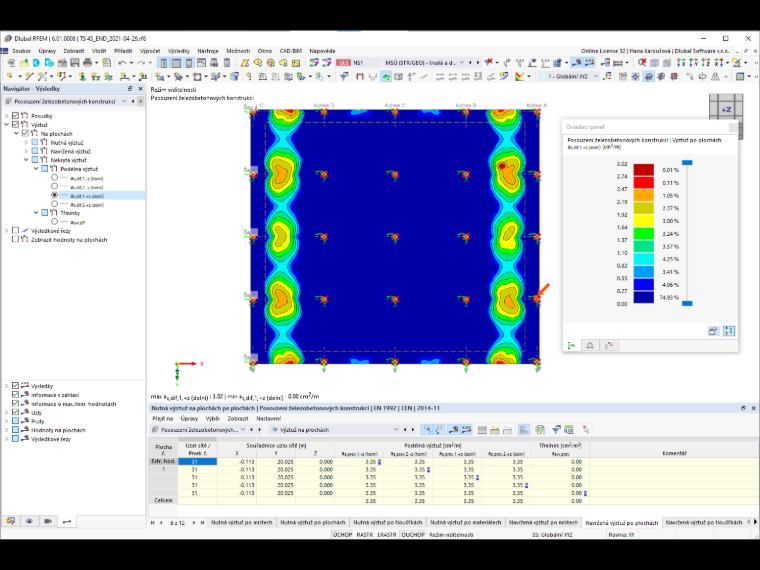The width and height of the screenshot is (760, 570).
Task: Click the yellow 3.00 % color swatch
Action: (x=644, y=221)
